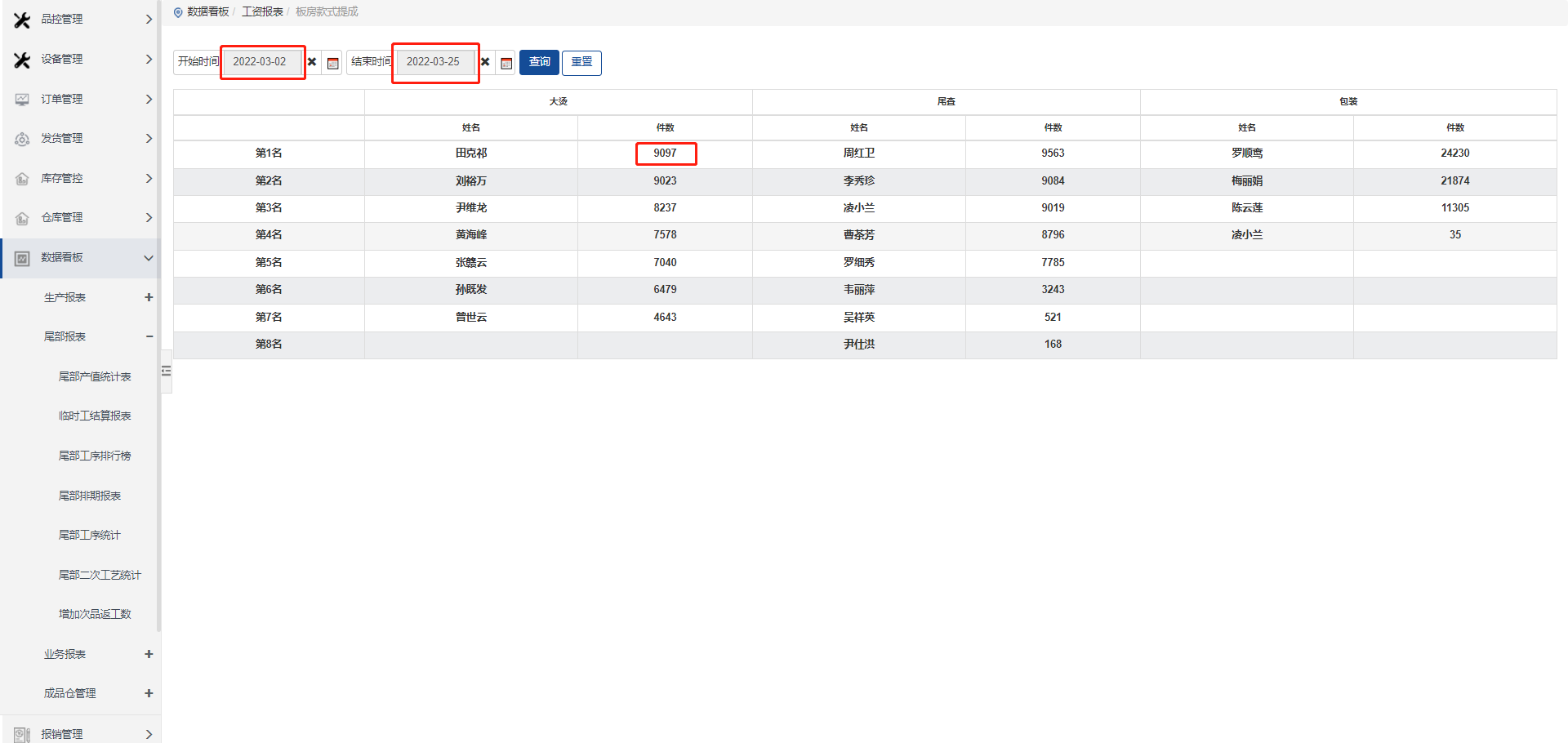This screenshot has width=1568, height=743.
Task: Clear the end date with X icon
Action: (x=485, y=62)
